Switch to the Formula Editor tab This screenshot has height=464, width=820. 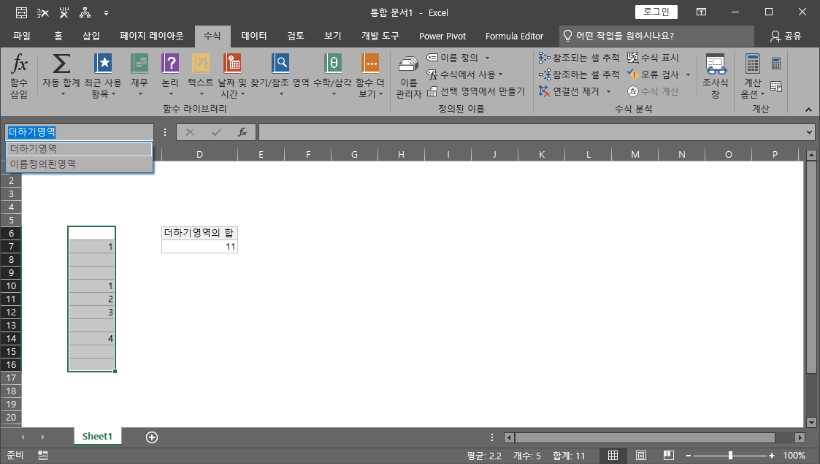514,36
